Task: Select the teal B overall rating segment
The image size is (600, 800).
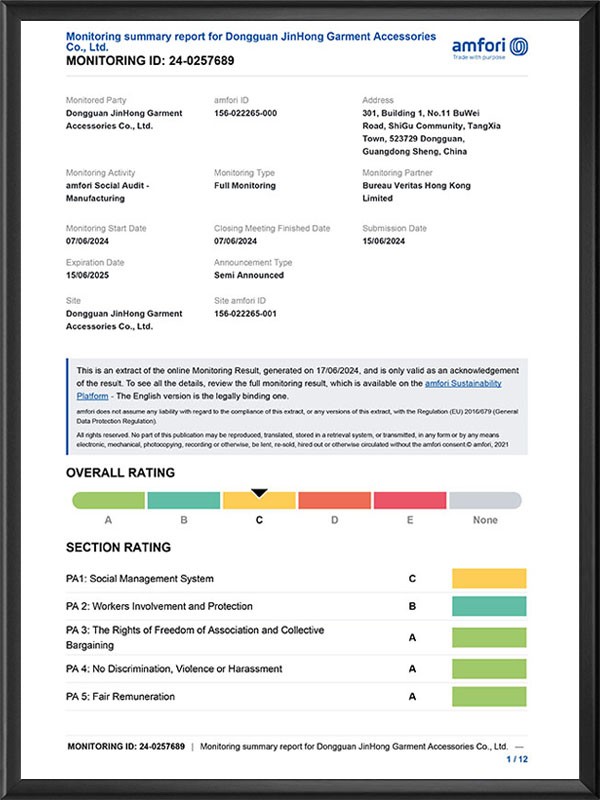Action: (184, 501)
